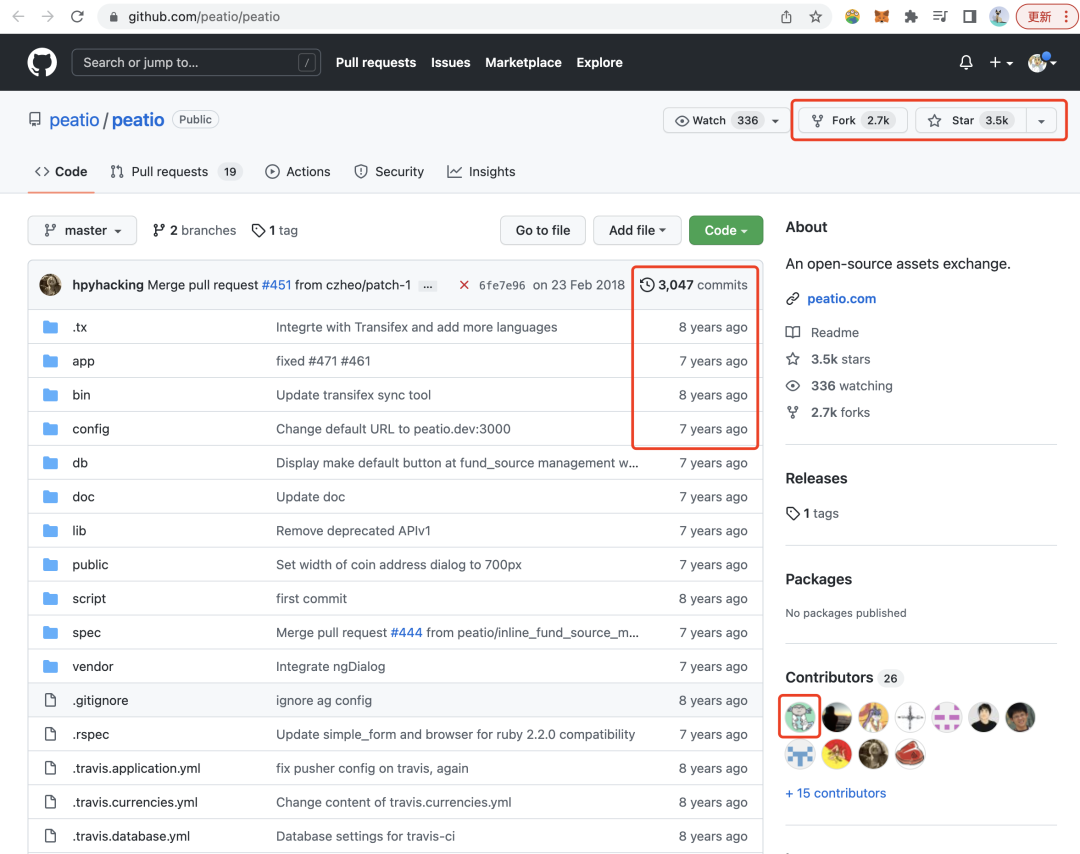Open the user avatar menu in the header
Viewport: 1080px width, 854px height.
click(x=1042, y=63)
